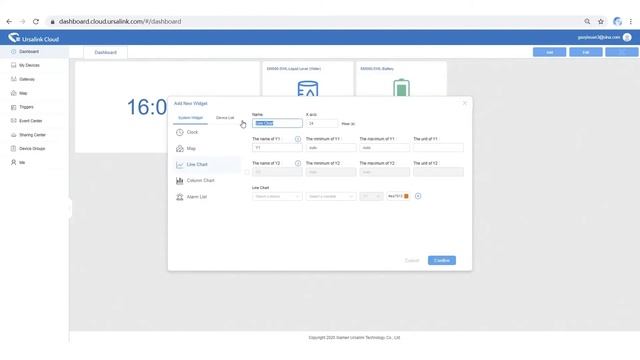Click the info icon beside name of Y2

298,163
